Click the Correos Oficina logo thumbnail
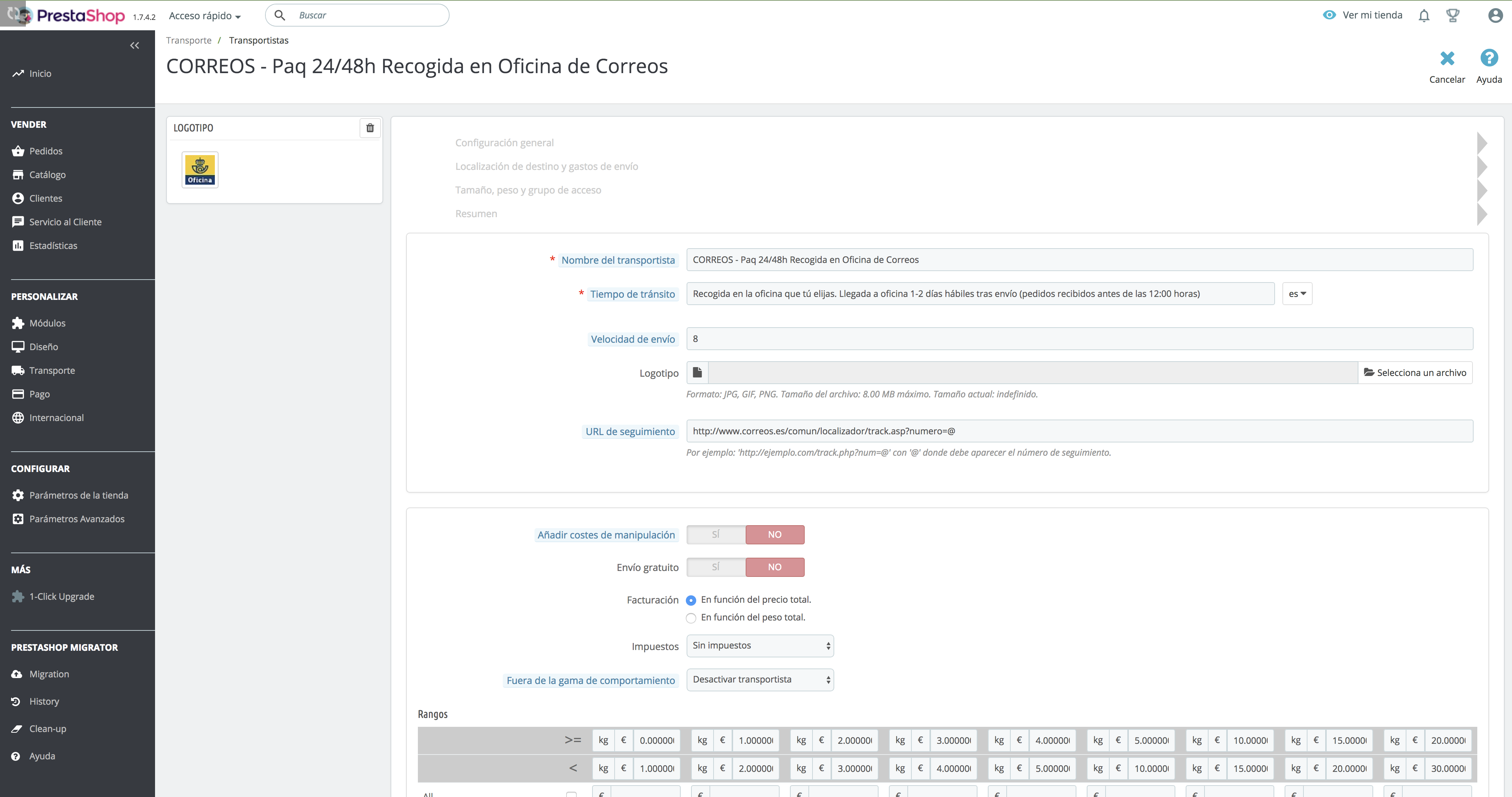The width and height of the screenshot is (1512, 797). click(200, 170)
